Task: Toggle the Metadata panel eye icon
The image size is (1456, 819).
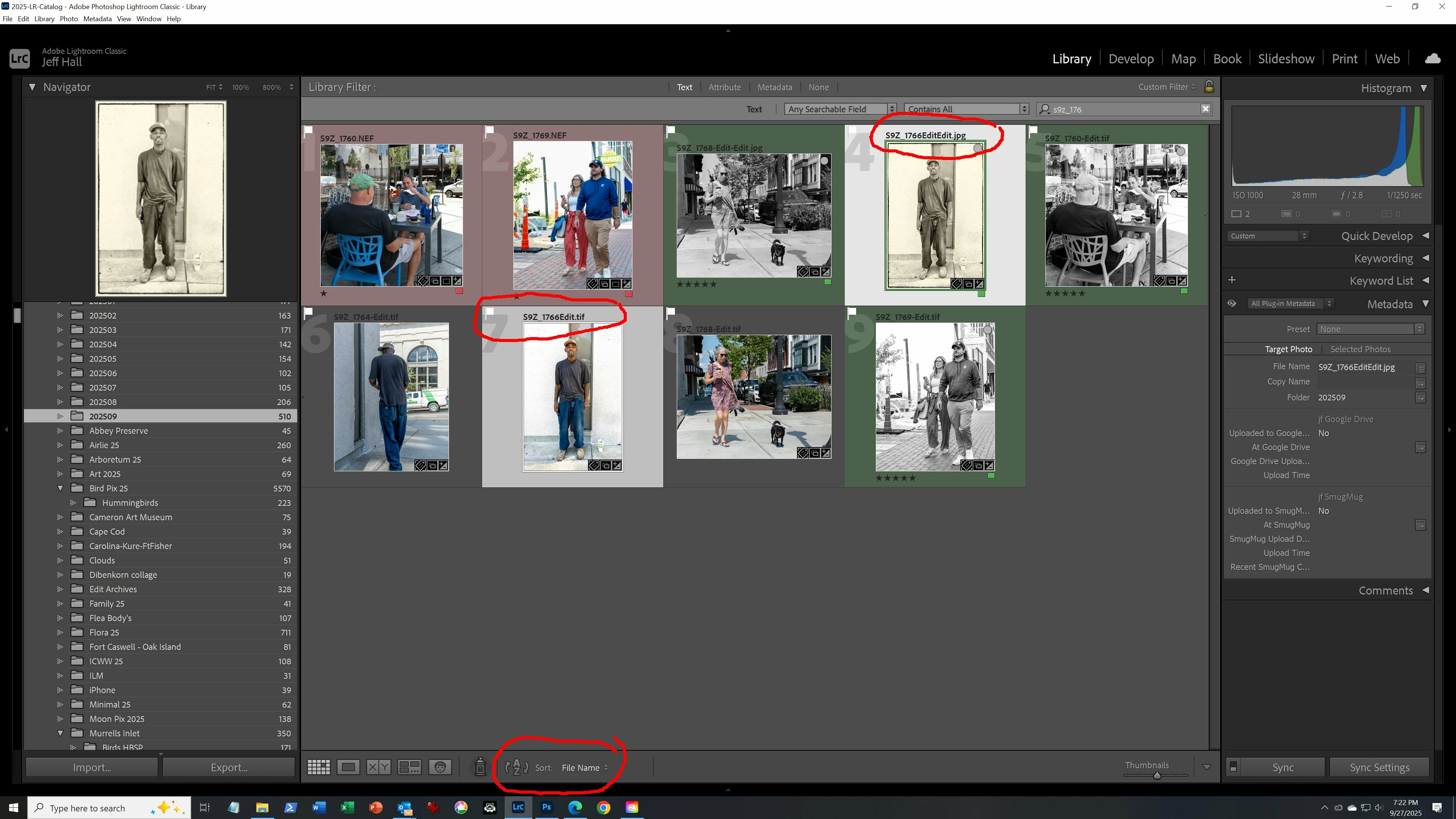Action: point(1232,303)
